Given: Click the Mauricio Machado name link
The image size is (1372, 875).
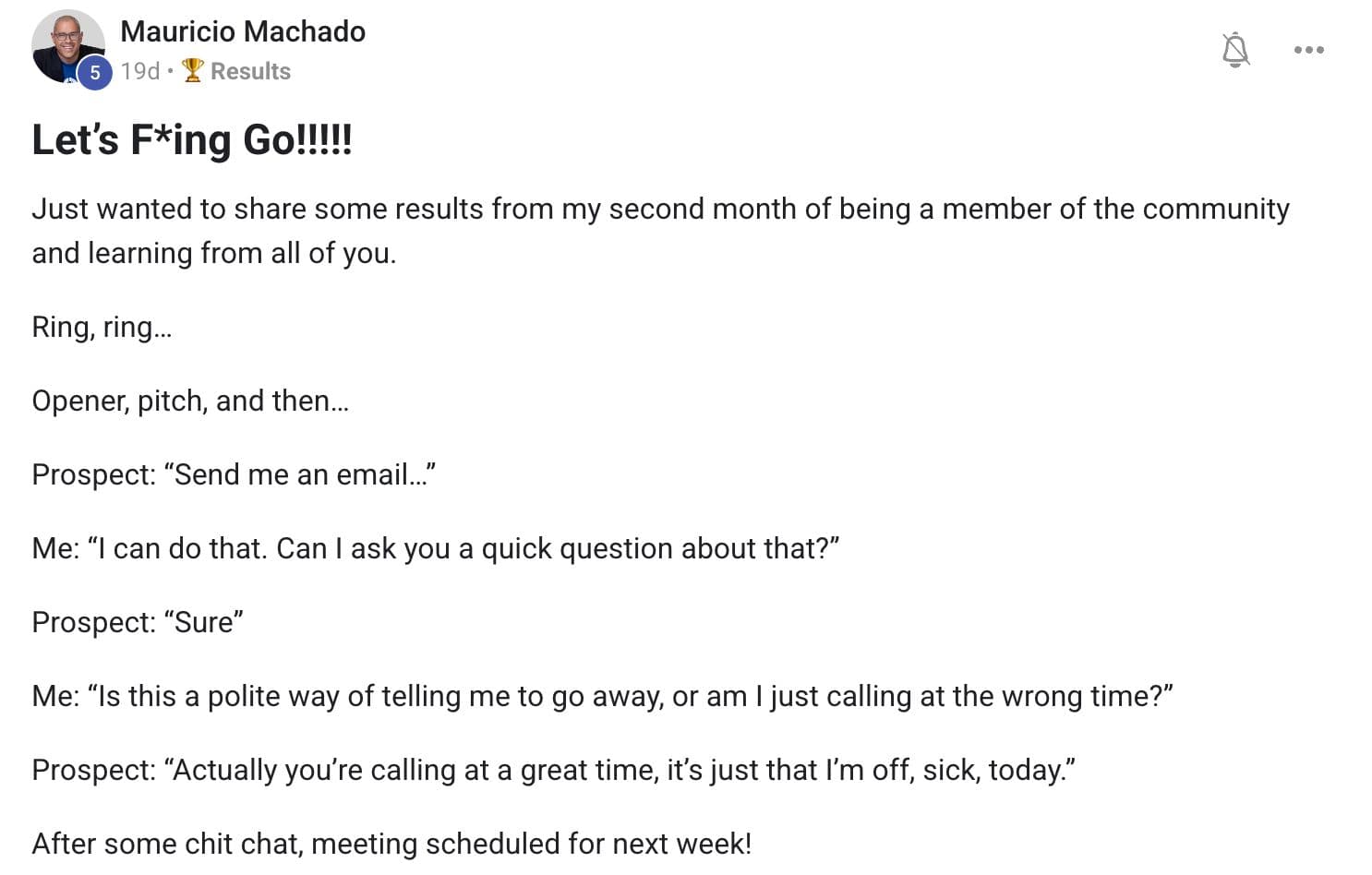Looking at the screenshot, I should 242,30.
